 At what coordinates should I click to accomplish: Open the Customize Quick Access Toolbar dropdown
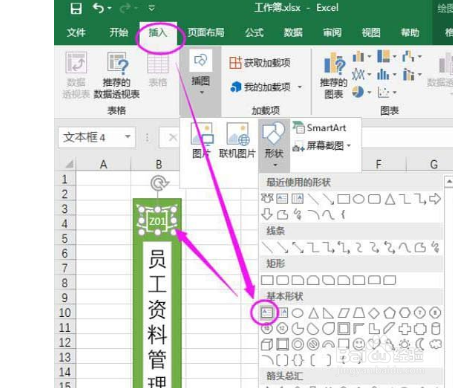coord(152,8)
